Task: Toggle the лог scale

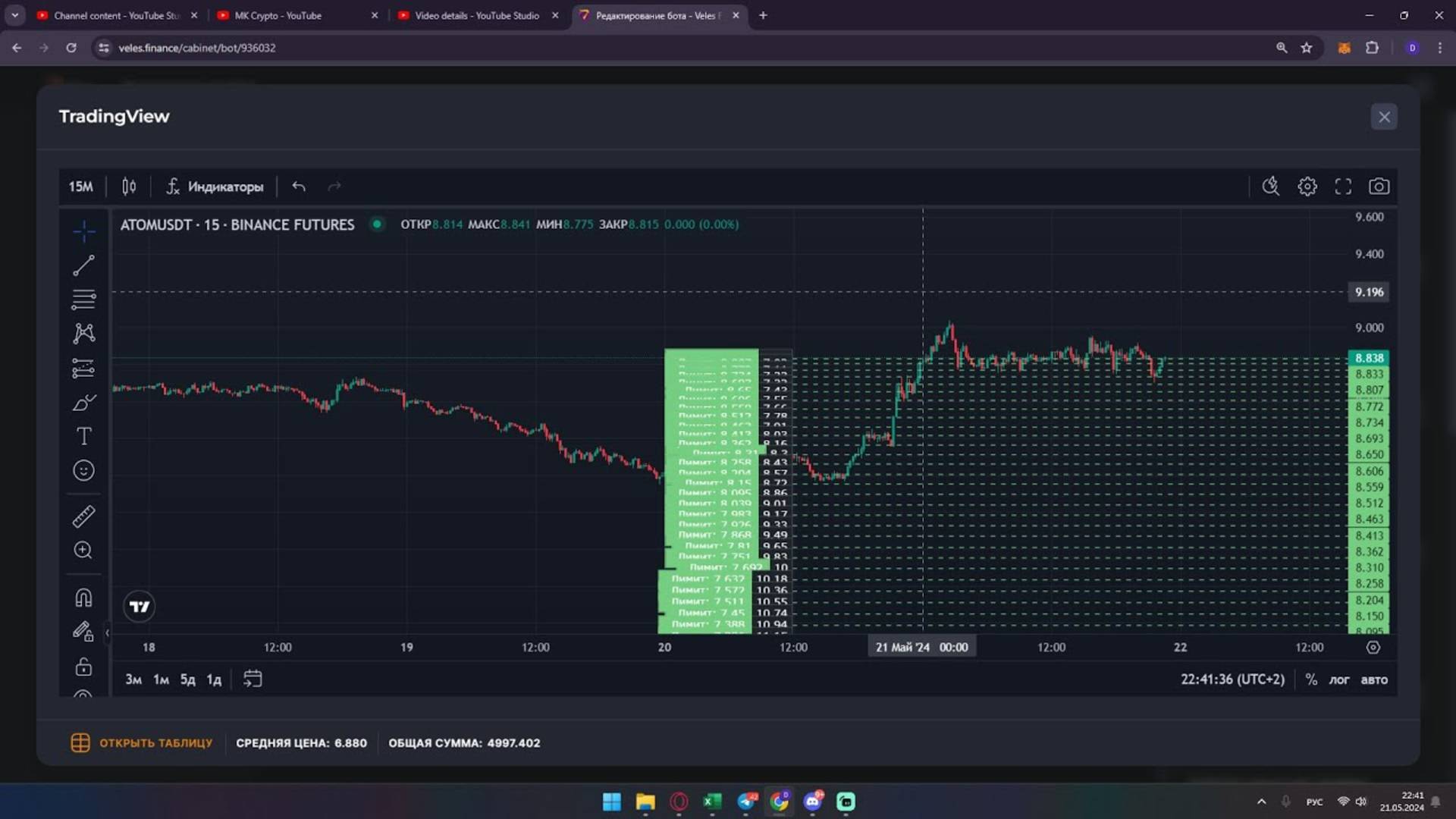Action: (1339, 679)
